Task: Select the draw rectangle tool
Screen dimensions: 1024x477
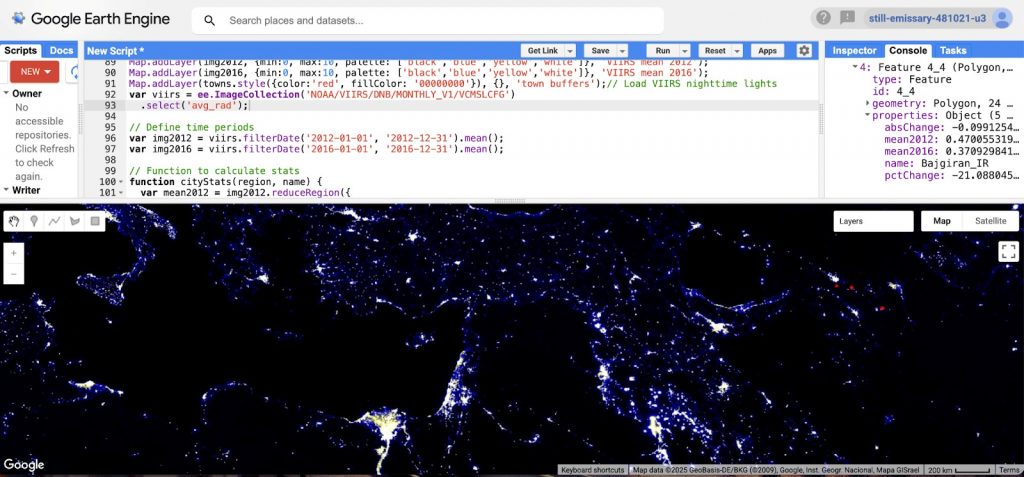Action: click(x=95, y=221)
